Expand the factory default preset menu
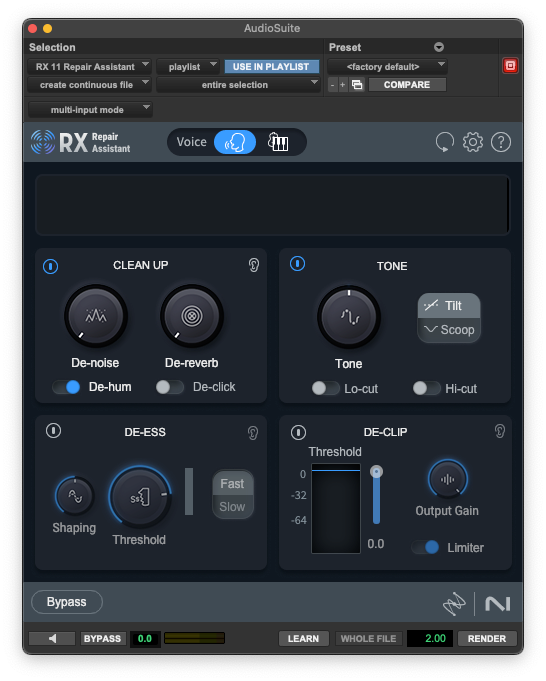 pyautogui.click(x=387, y=66)
